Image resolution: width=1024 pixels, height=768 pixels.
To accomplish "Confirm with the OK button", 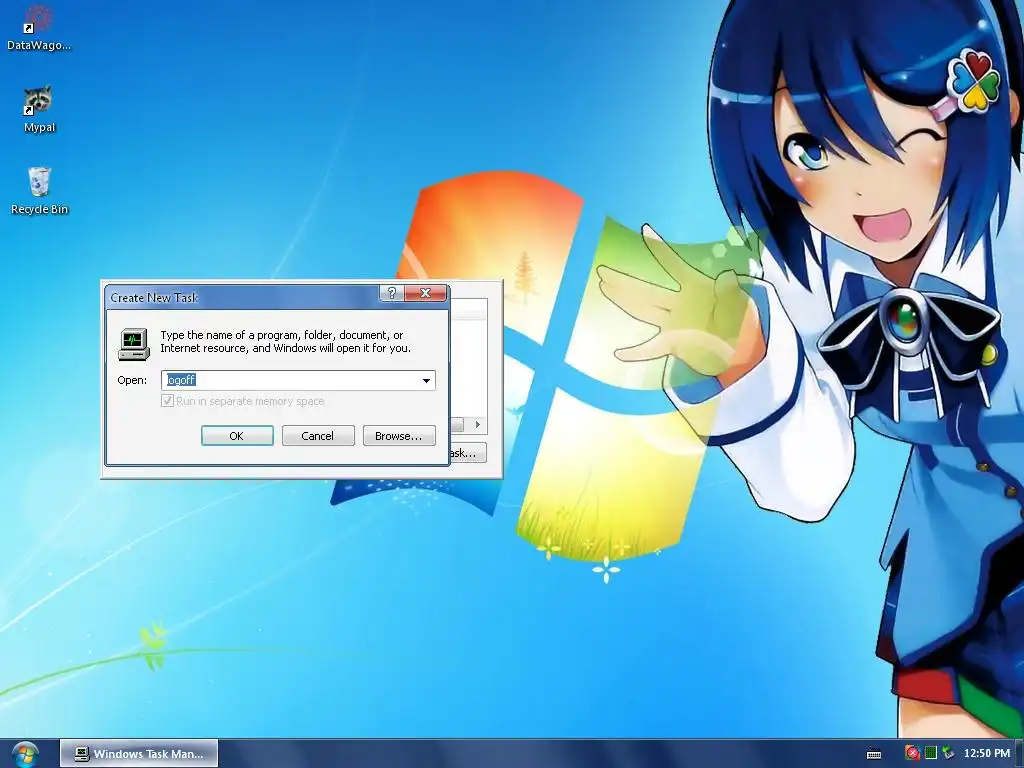I will pyautogui.click(x=237, y=436).
